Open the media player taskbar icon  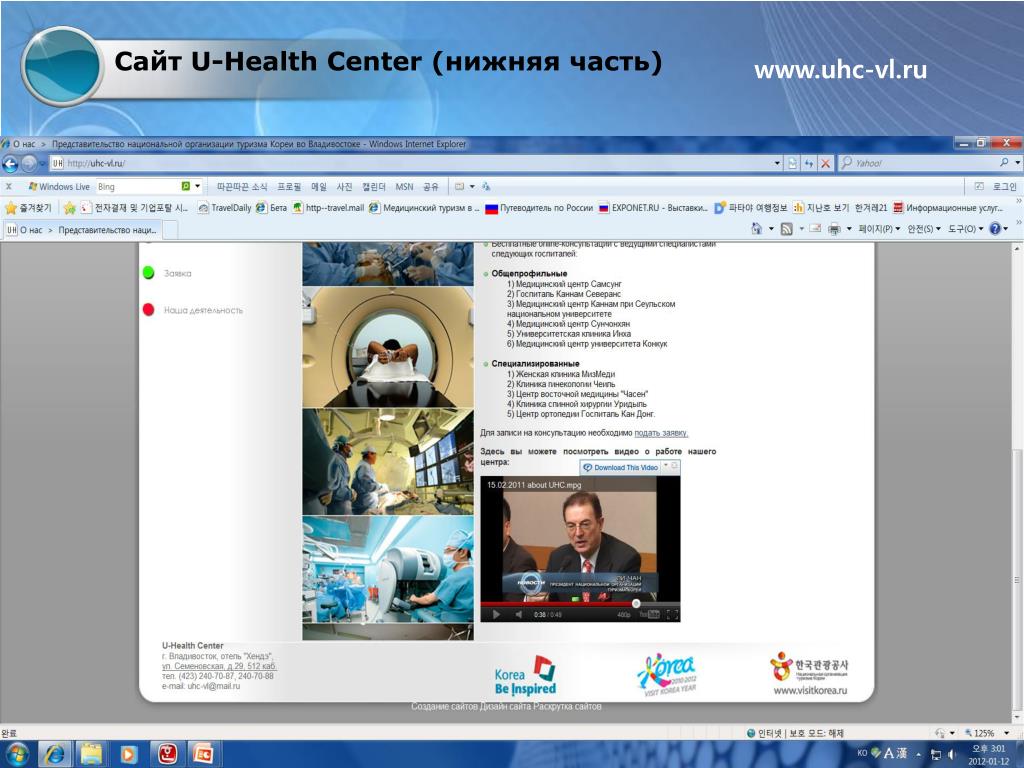[x=128, y=754]
